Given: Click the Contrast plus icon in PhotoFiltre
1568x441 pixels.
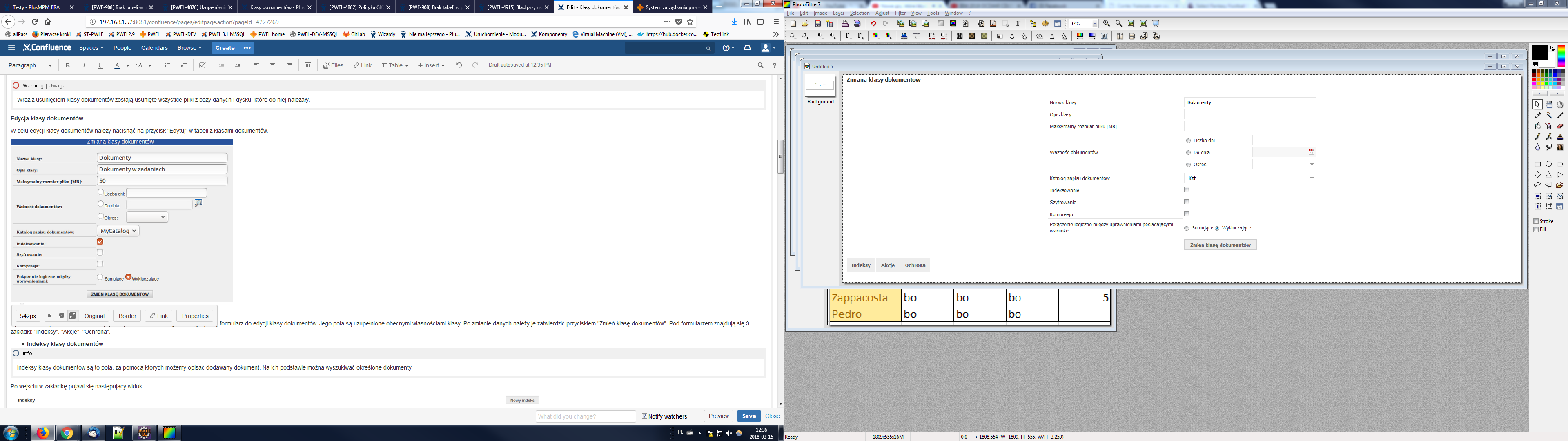Looking at the screenshot, I should pyautogui.click(x=833, y=36).
